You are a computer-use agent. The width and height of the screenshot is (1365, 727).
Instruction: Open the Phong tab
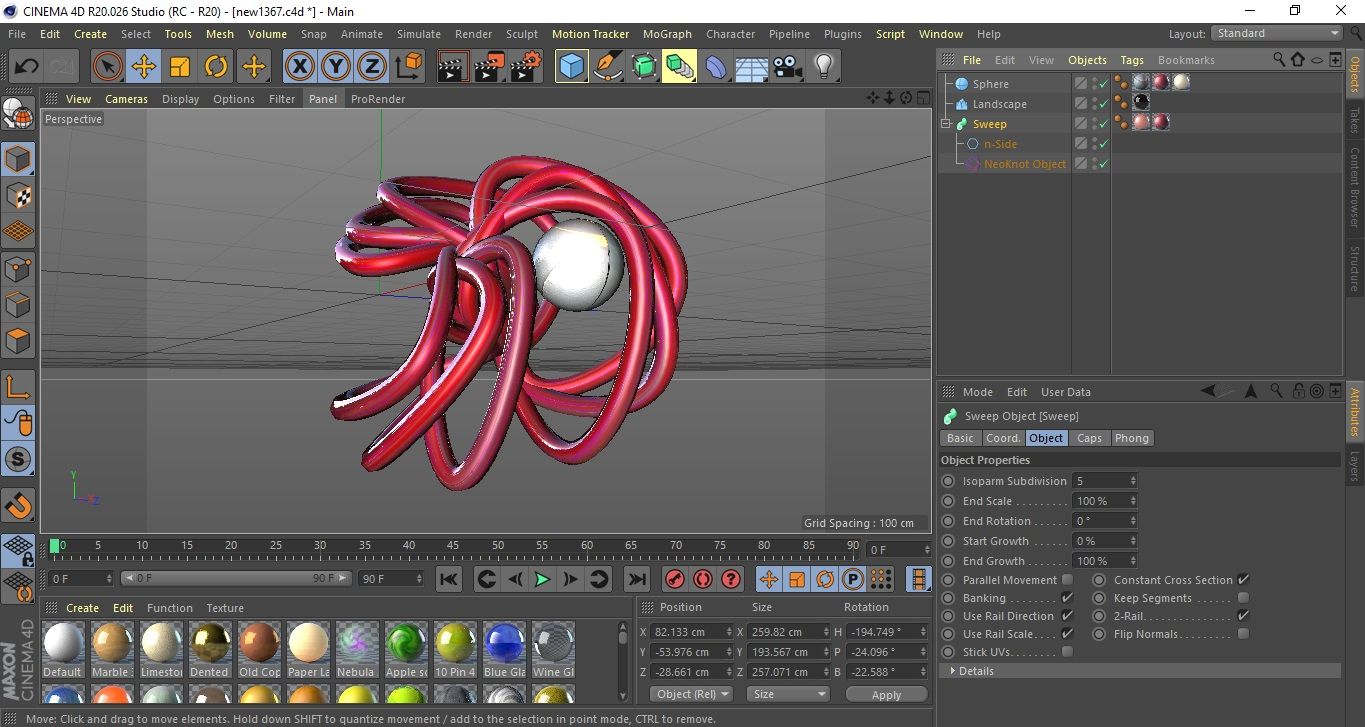(1132, 438)
